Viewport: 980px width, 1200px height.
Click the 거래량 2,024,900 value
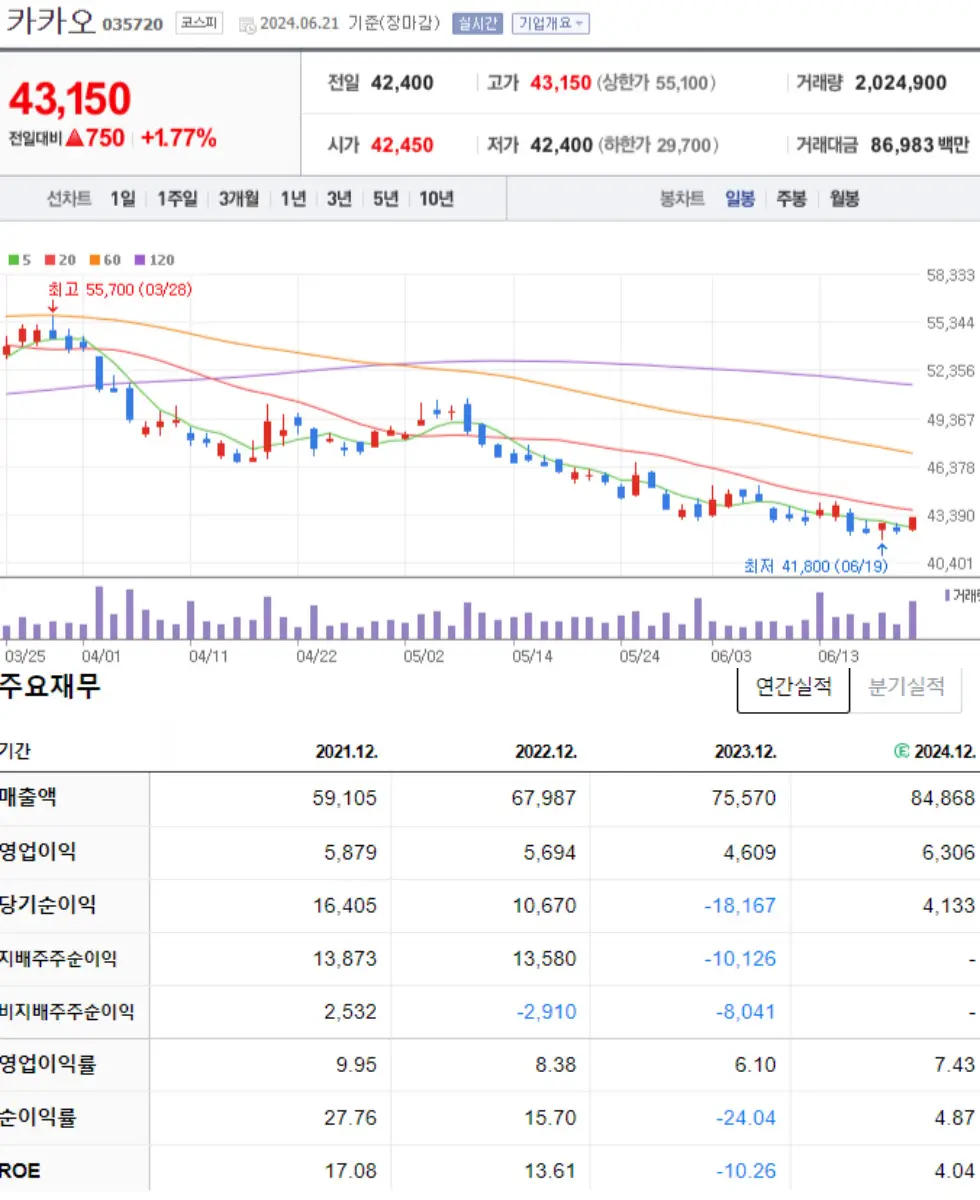point(901,83)
